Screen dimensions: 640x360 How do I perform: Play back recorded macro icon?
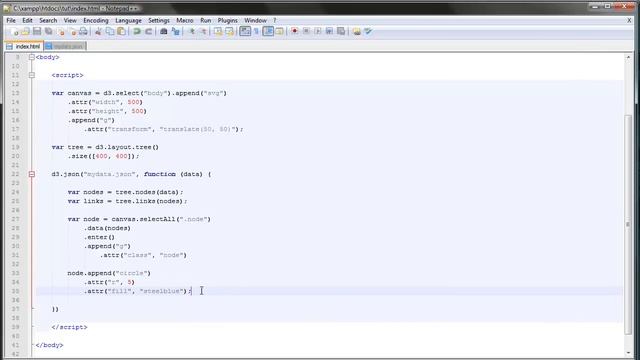coord(318,31)
